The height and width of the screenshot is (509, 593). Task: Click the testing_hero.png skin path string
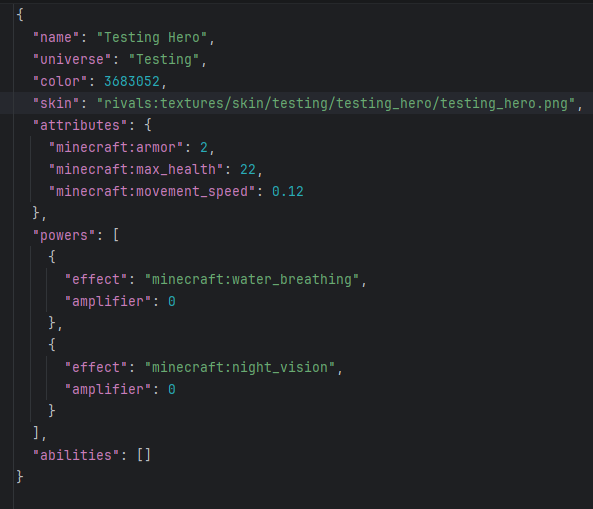(336, 103)
